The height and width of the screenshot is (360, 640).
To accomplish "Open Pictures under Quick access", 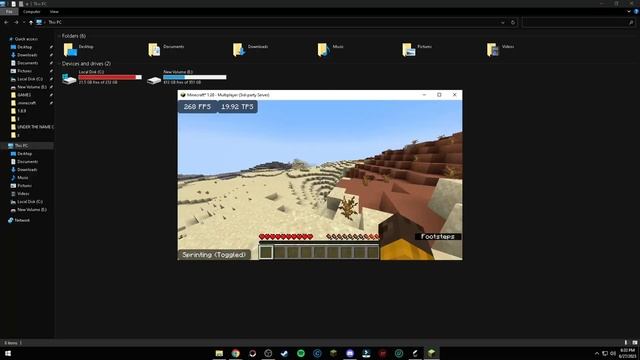I will click(21, 71).
